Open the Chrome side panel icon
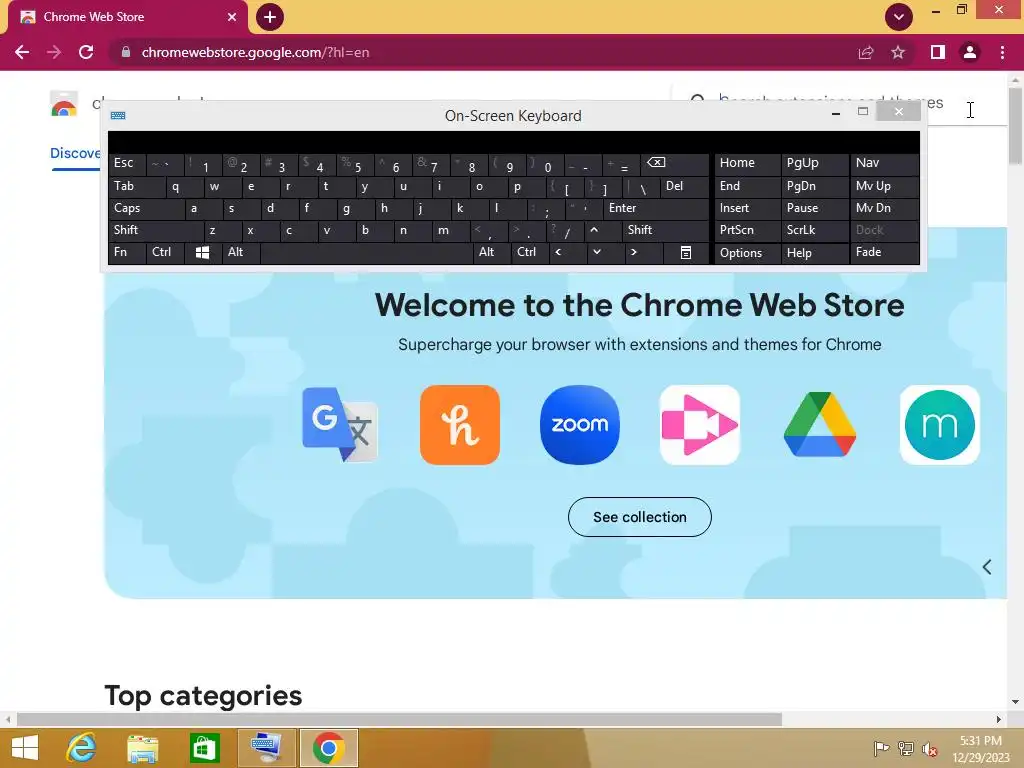This screenshot has width=1024, height=768. coord(937,52)
